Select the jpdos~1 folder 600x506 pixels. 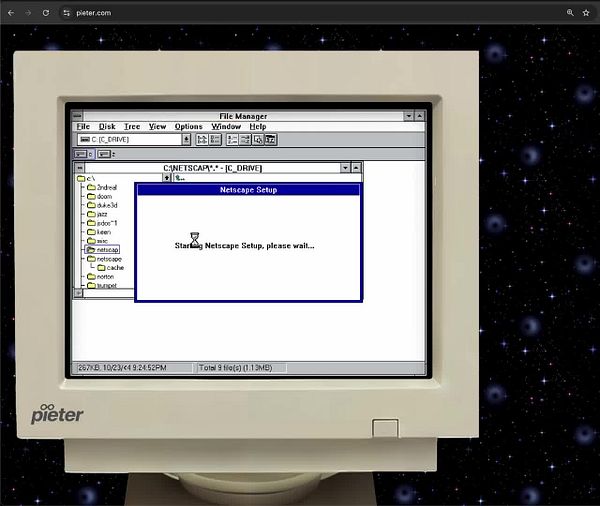click(x=103, y=223)
